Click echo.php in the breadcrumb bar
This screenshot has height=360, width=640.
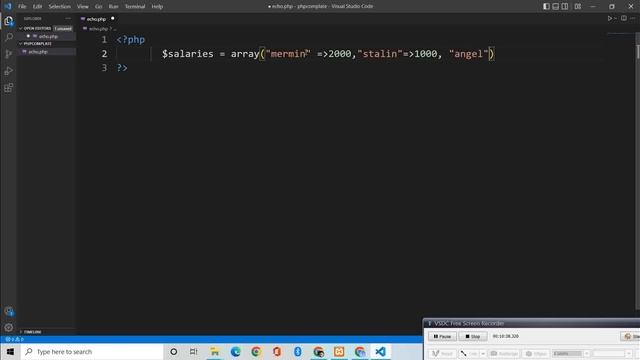[x=98, y=29]
